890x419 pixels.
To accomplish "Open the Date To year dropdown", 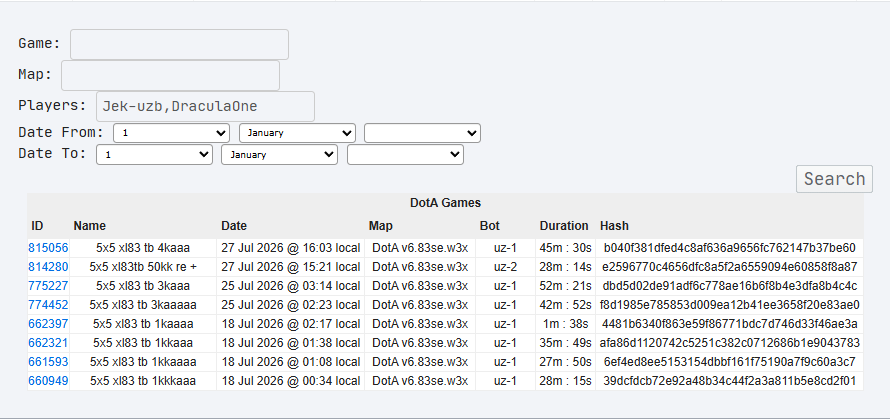I will click(x=405, y=154).
